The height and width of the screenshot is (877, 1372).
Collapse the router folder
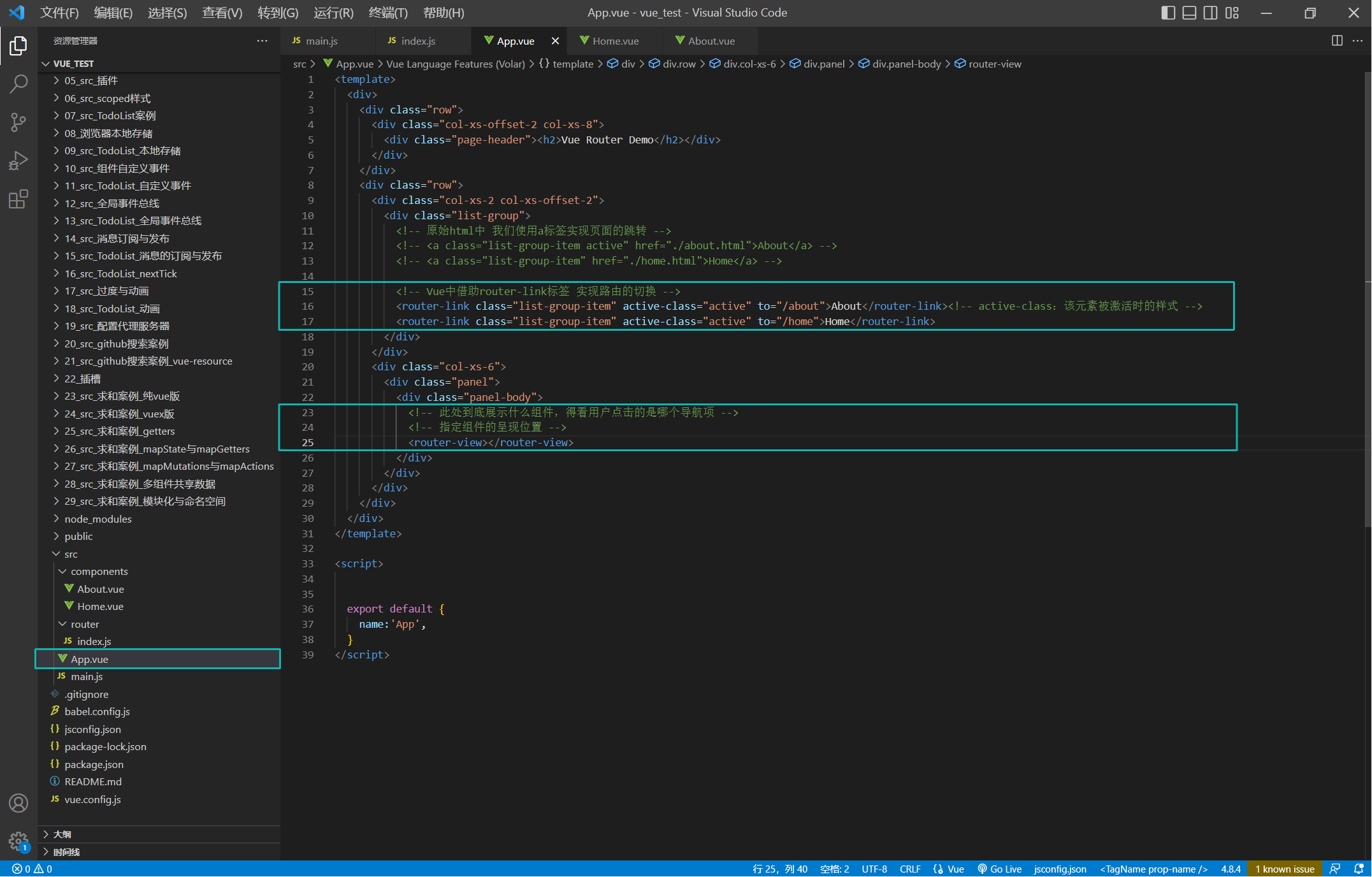[x=159, y=624]
